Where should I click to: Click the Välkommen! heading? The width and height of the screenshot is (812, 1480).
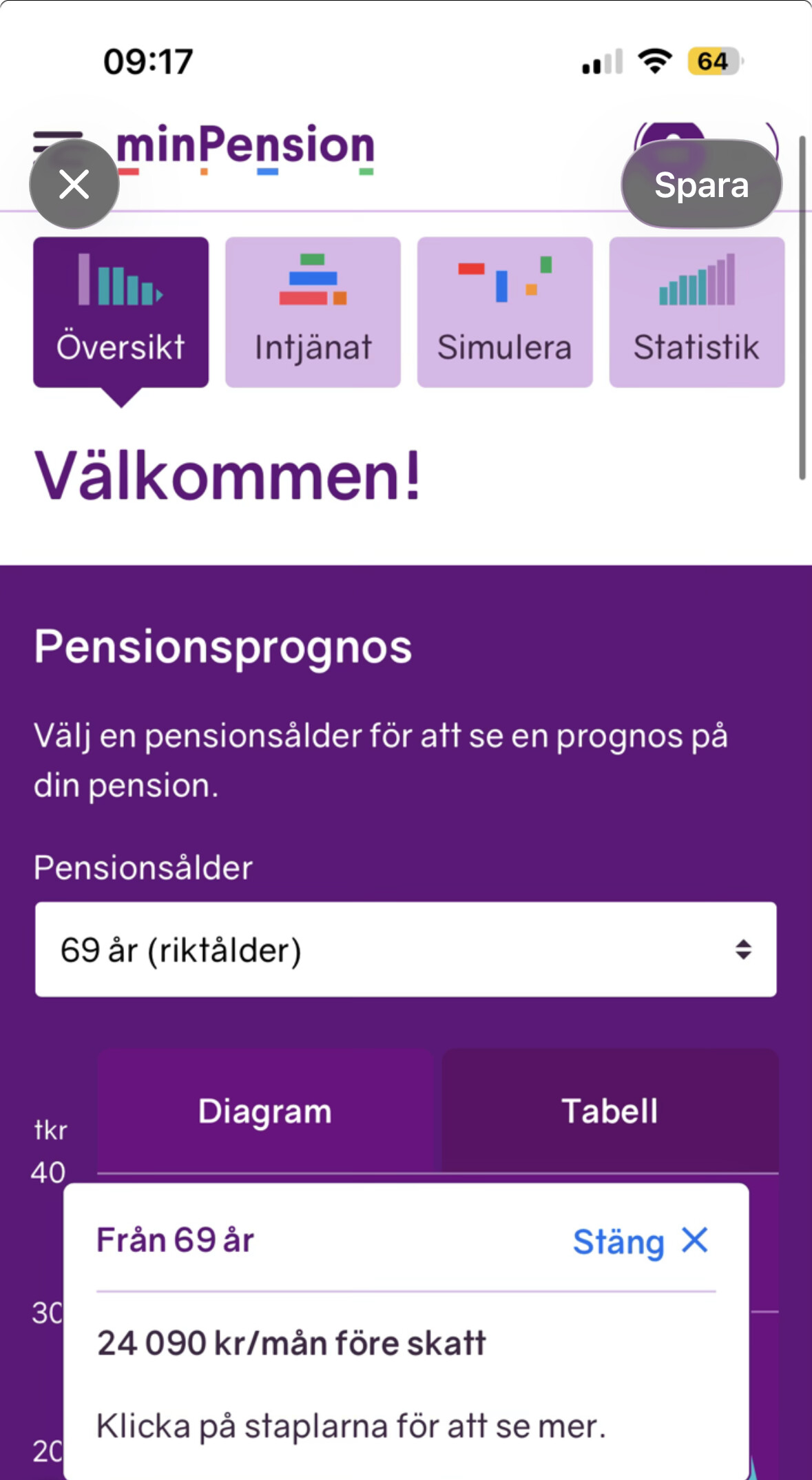click(227, 476)
